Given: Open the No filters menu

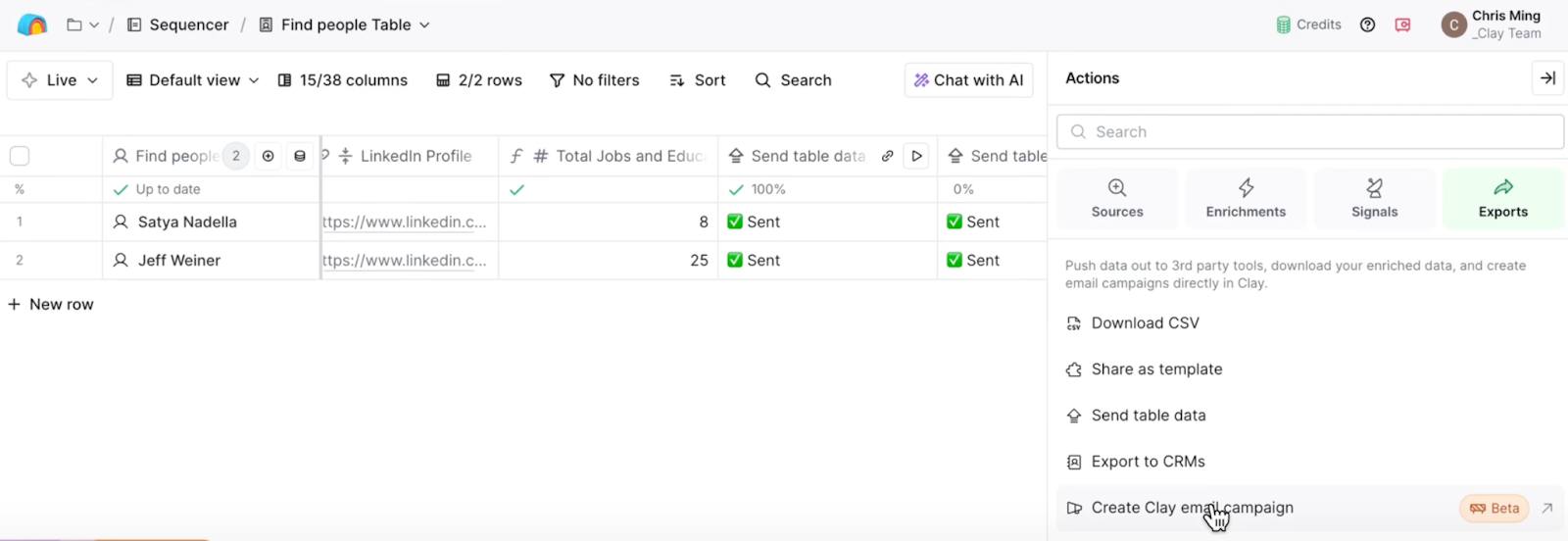Looking at the screenshot, I should pyautogui.click(x=595, y=80).
